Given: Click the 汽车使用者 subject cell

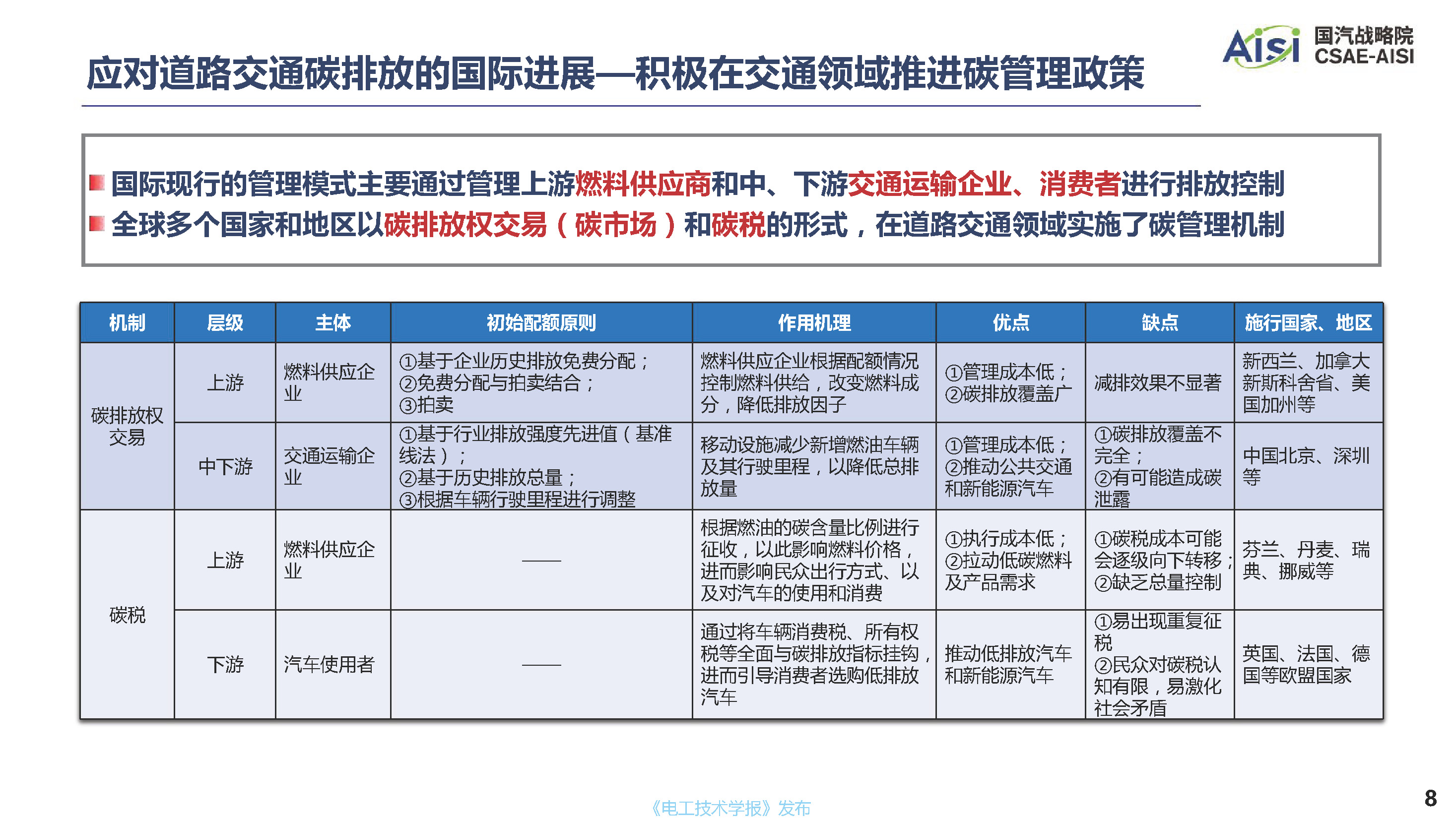Looking at the screenshot, I should (x=333, y=664).
